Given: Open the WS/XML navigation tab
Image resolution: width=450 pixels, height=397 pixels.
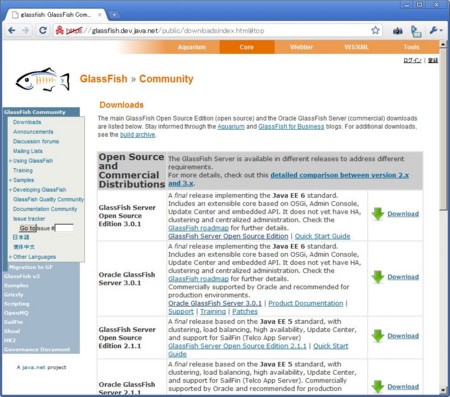Looking at the screenshot, I should coord(356,47).
